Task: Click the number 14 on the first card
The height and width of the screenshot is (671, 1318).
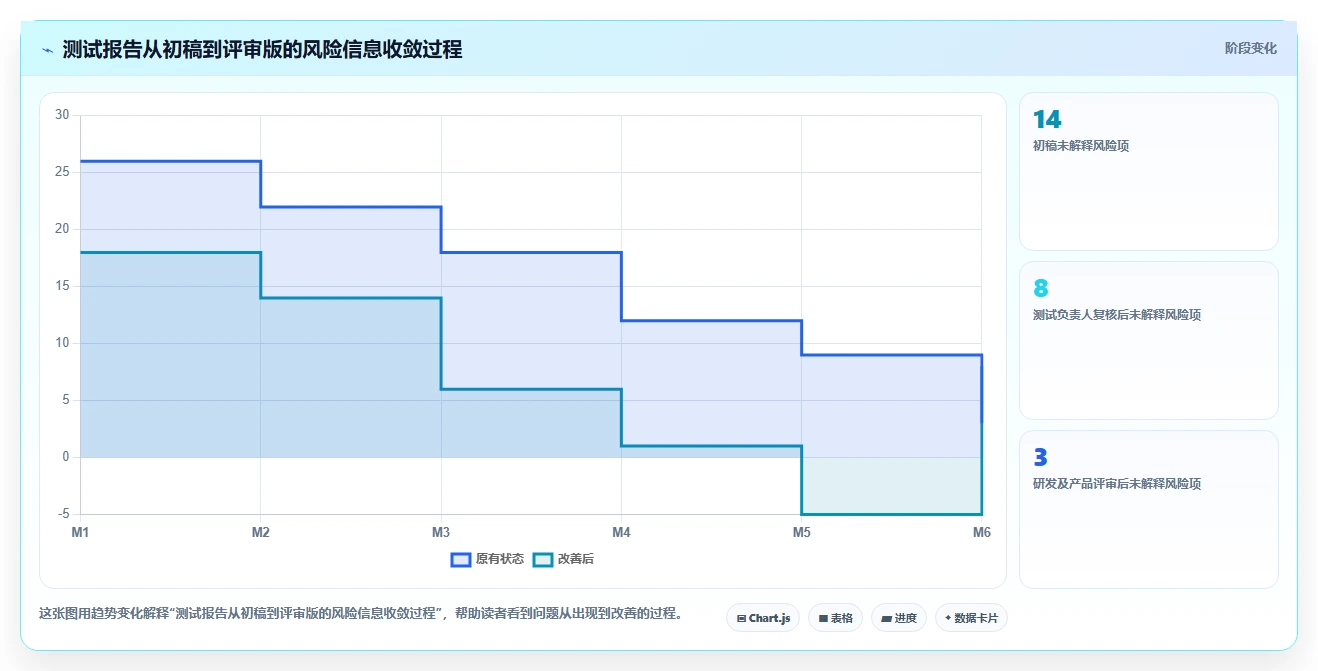Action: 1047,120
